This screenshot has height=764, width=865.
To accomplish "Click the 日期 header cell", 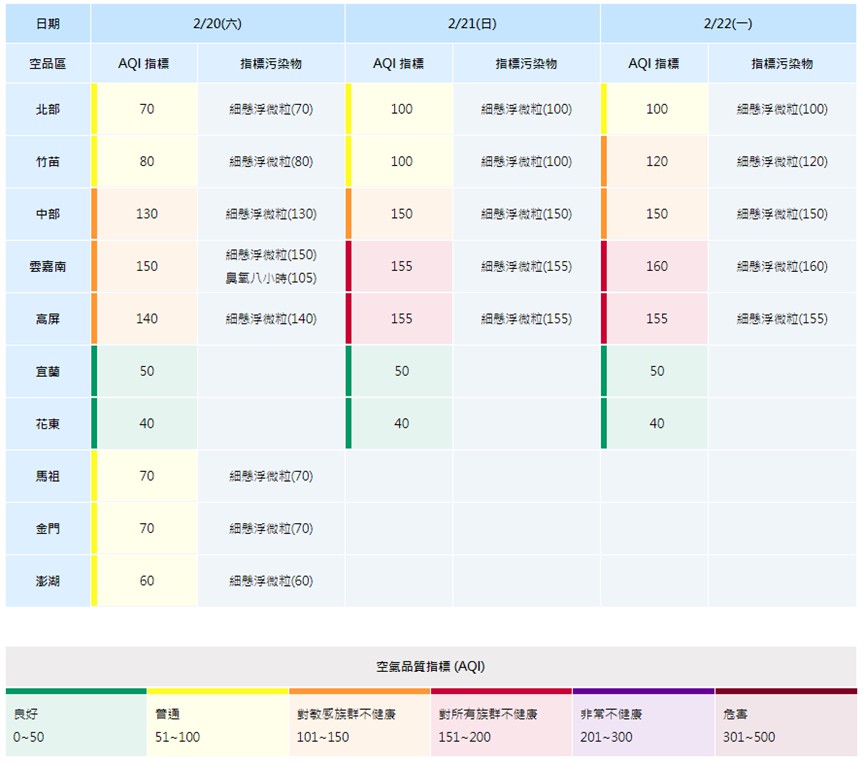I will pos(47,23).
